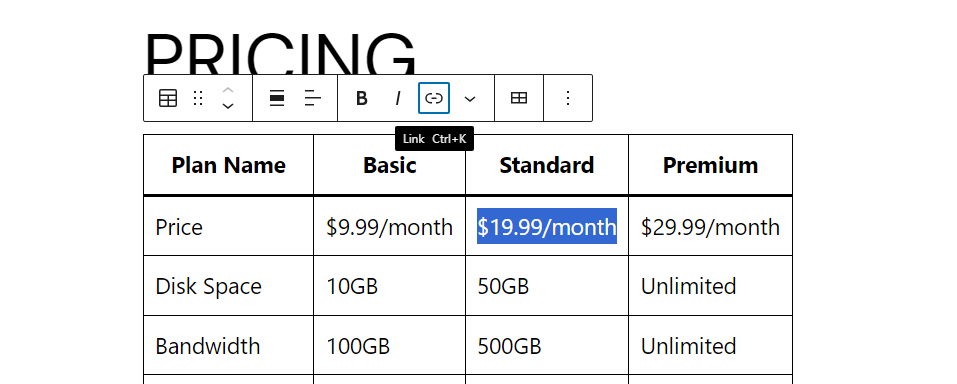Image resolution: width=957 pixels, height=384 pixels.
Task: Expand the More formatting chevron dropdown
Action: [x=469, y=98]
